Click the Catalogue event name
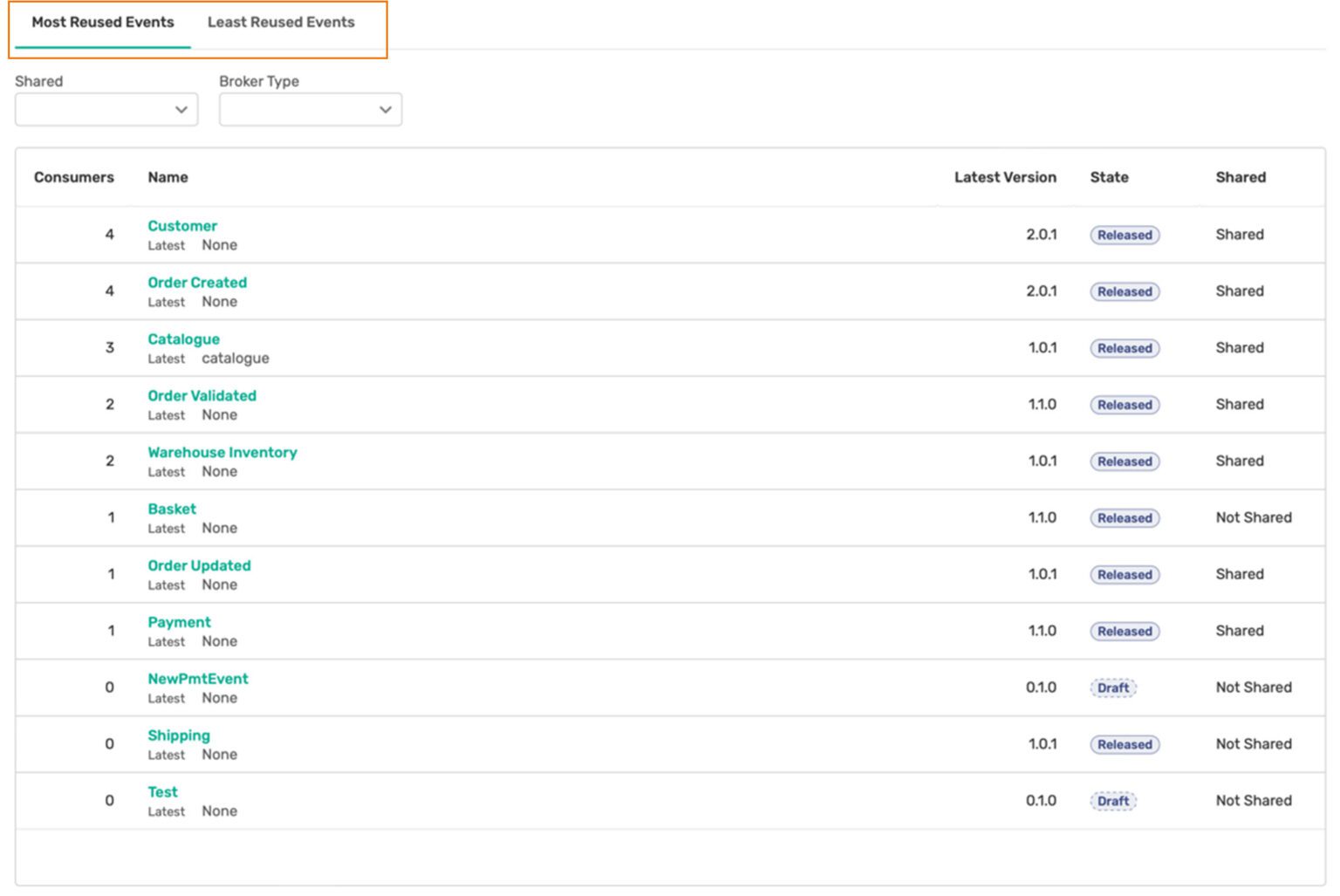The height and width of the screenshot is (896, 1340). point(183,339)
